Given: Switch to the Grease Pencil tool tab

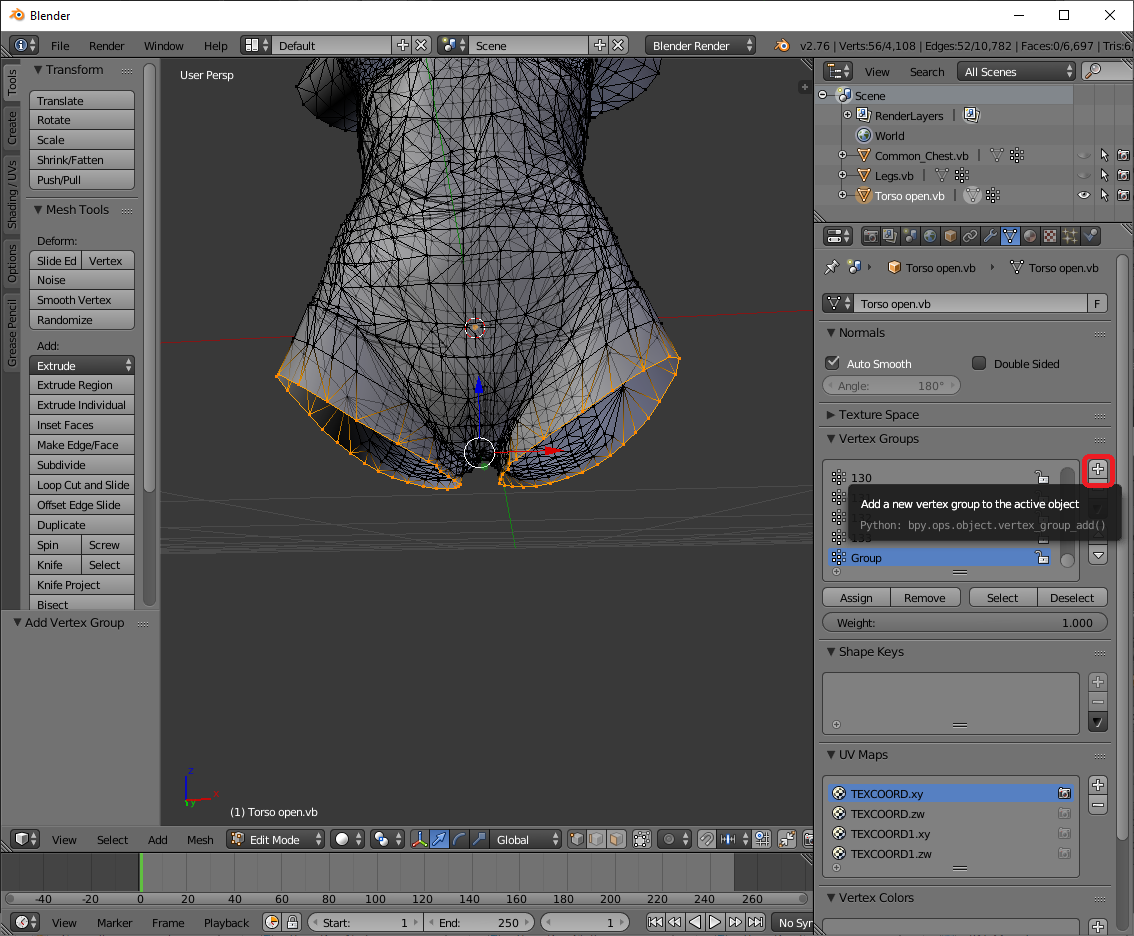Looking at the screenshot, I should [12, 333].
